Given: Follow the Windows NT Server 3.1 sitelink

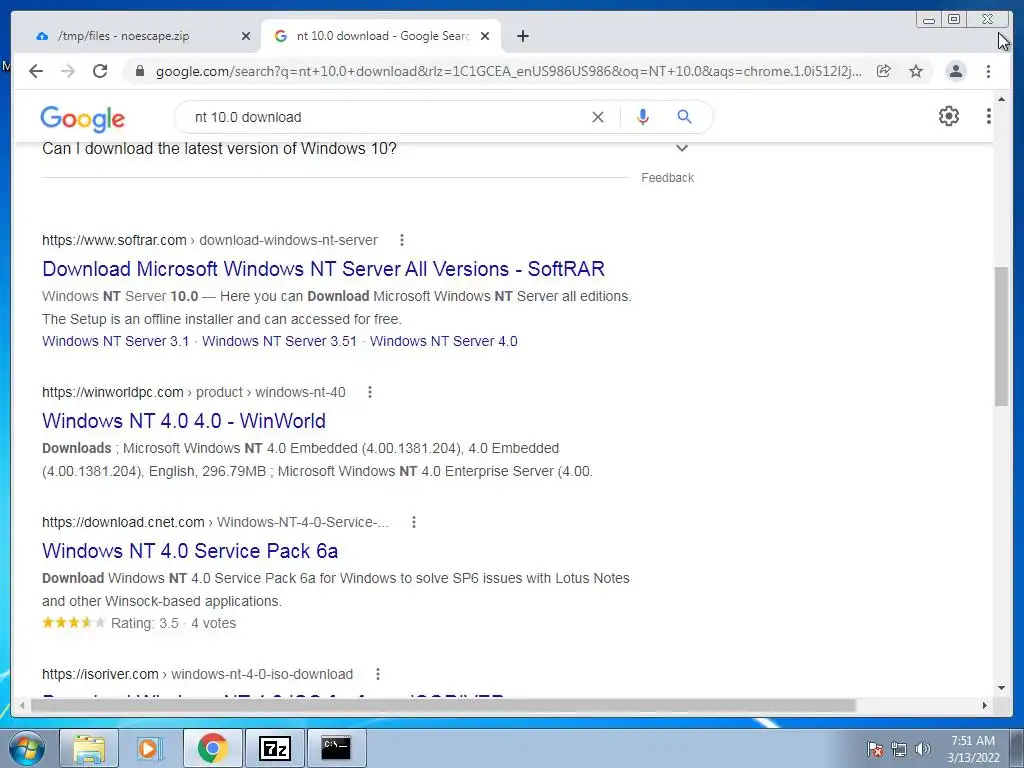Looking at the screenshot, I should coord(116,341).
